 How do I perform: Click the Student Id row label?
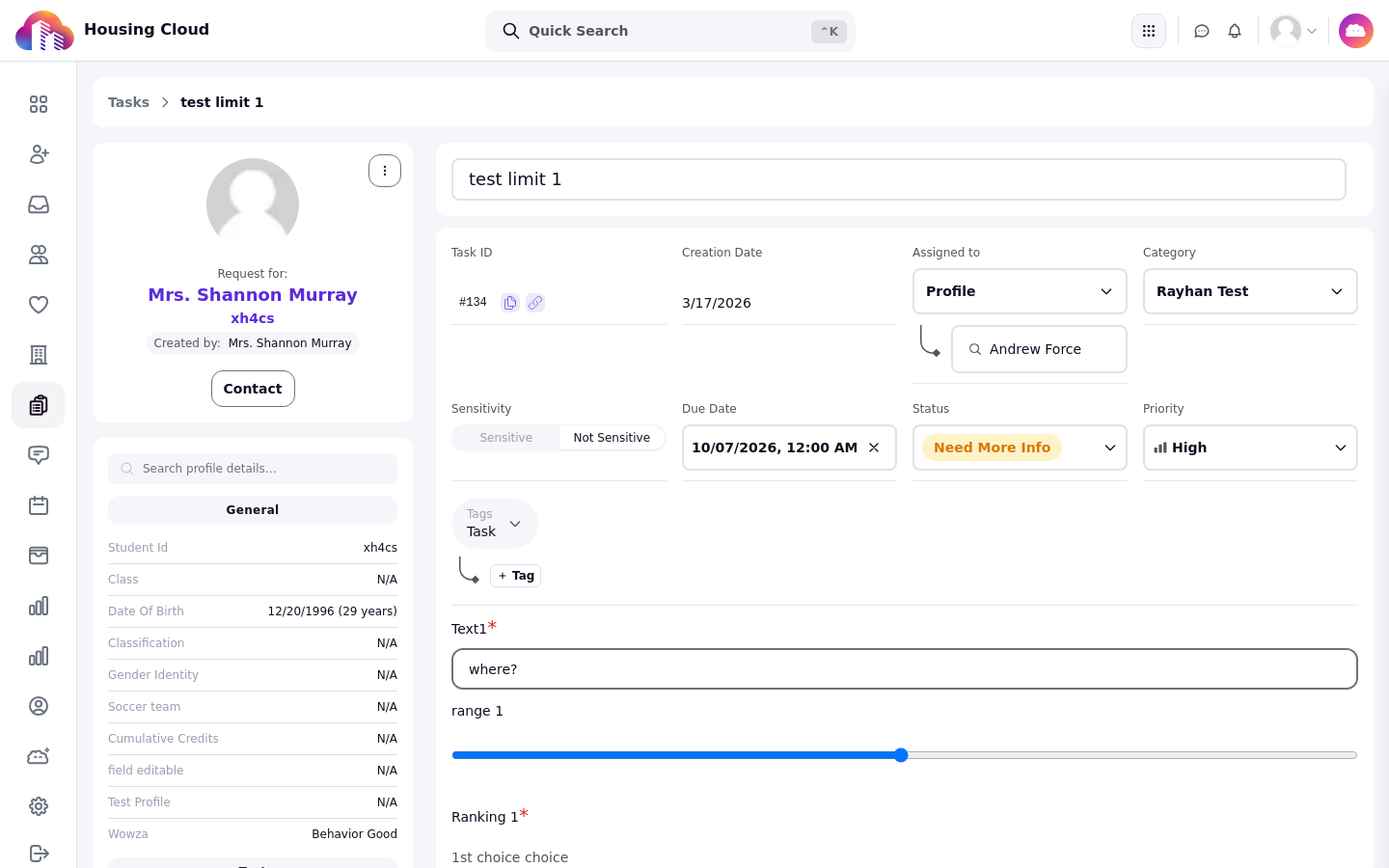pyautogui.click(x=138, y=548)
